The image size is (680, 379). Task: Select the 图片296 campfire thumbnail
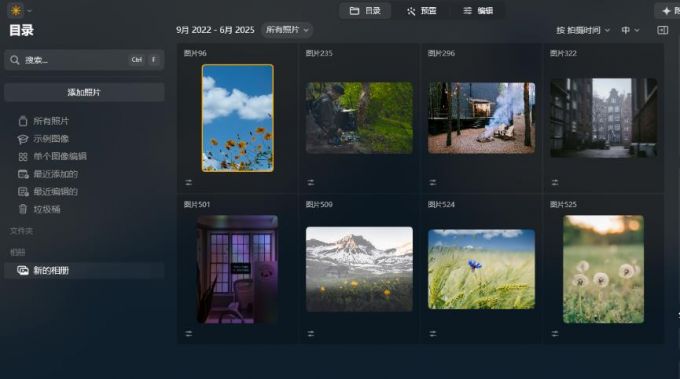pos(481,118)
